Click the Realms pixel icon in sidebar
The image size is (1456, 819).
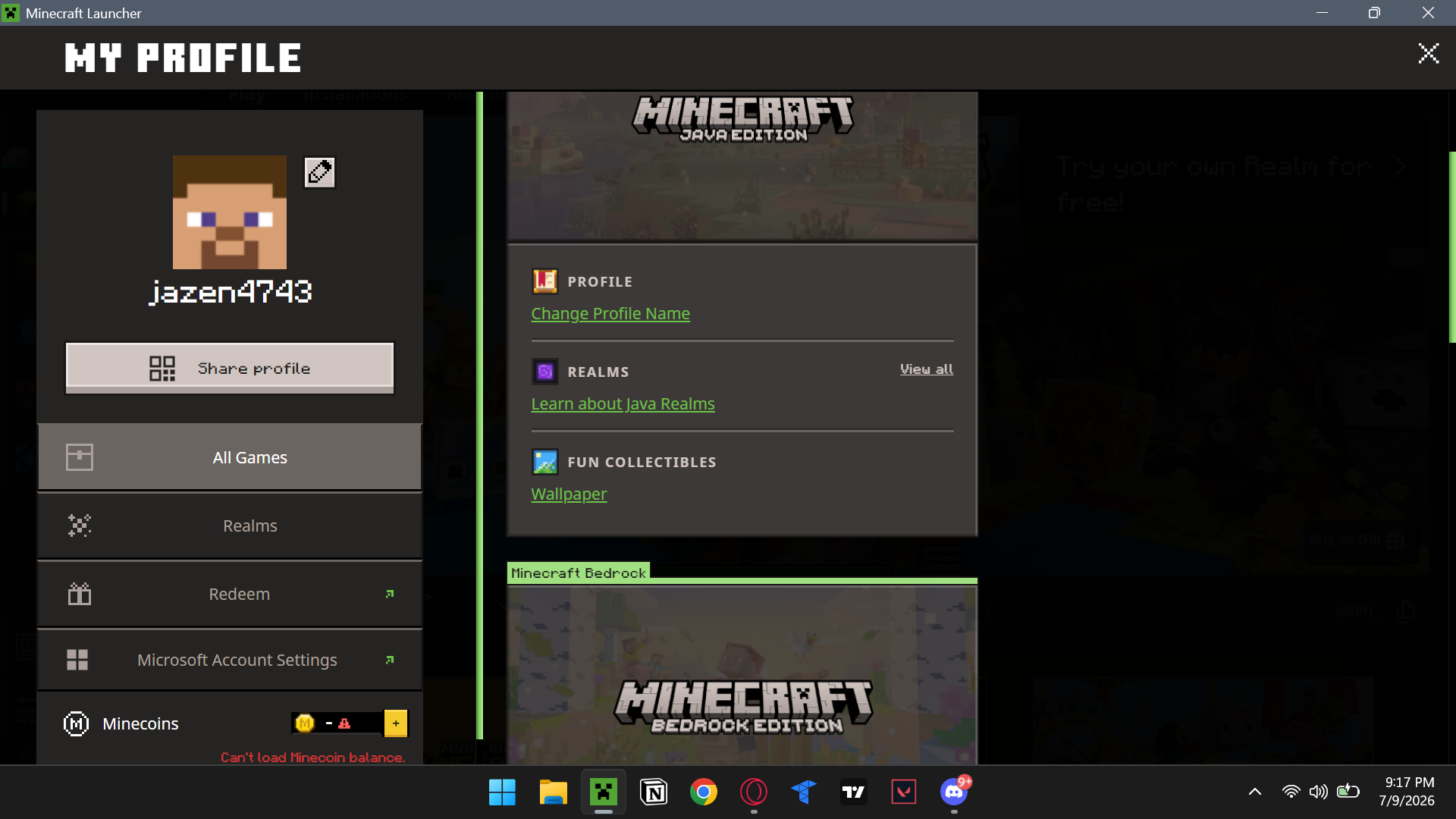80,526
